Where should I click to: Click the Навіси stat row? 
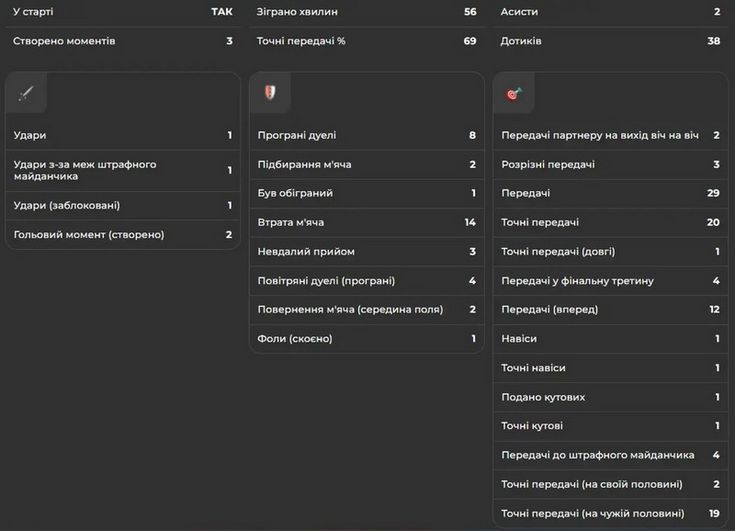(610, 338)
